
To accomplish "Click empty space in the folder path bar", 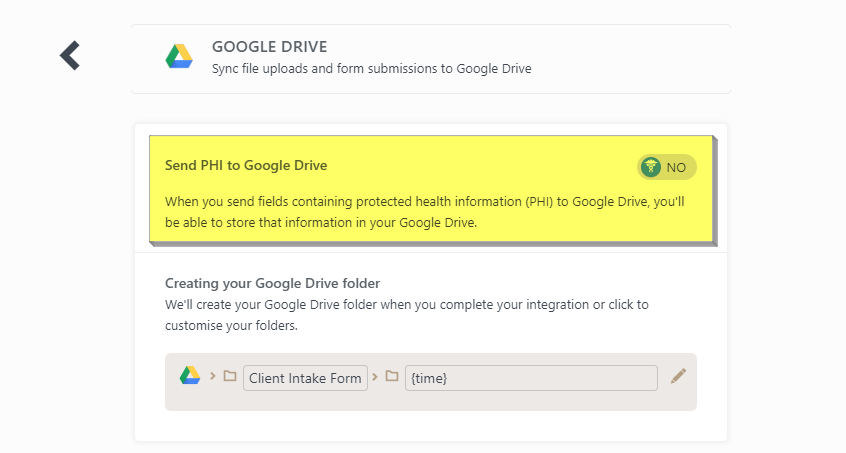I will click(x=430, y=399).
